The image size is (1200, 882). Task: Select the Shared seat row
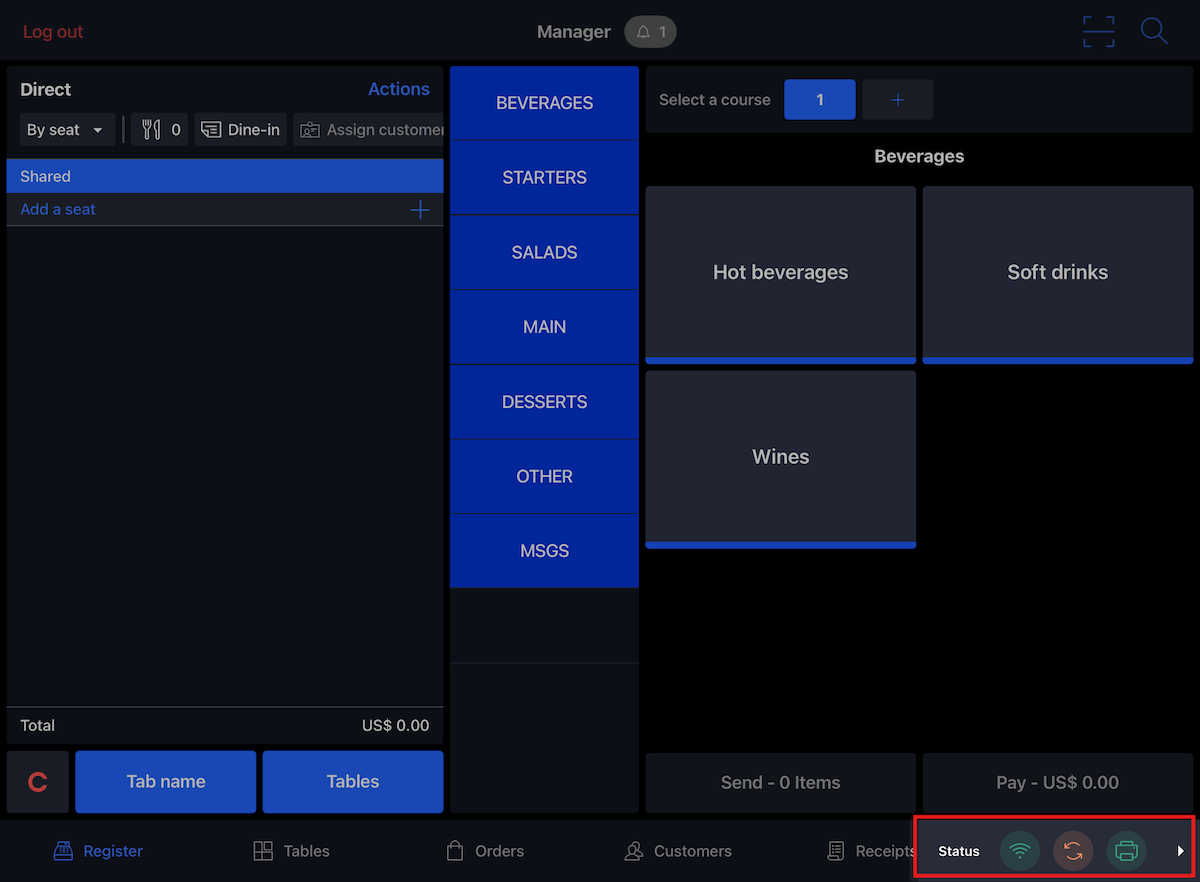click(225, 175)
